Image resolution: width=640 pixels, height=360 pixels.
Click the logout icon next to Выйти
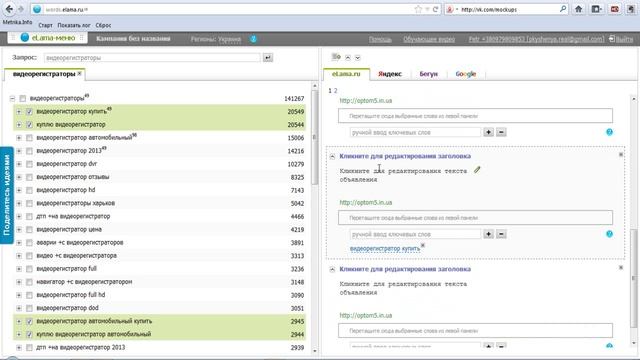coord(611,39)
